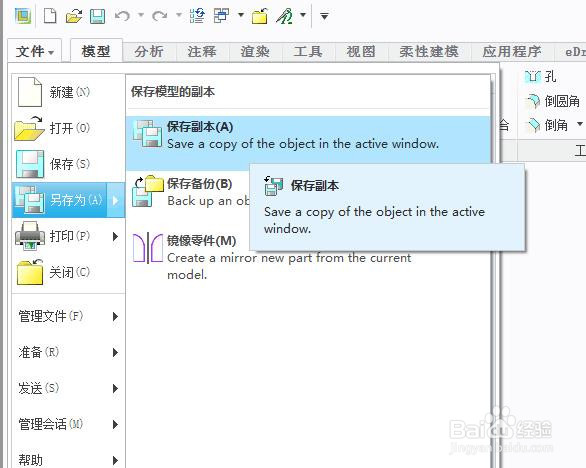
Task: Expand the arrow next to 打印(P)
Action: pyautogui.click(x=115, y=236)
